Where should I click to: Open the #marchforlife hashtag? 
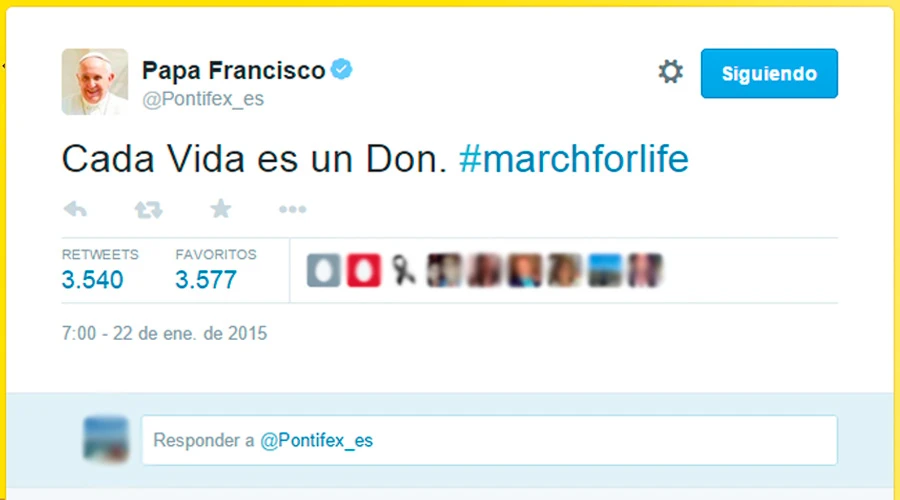[574, 159]
